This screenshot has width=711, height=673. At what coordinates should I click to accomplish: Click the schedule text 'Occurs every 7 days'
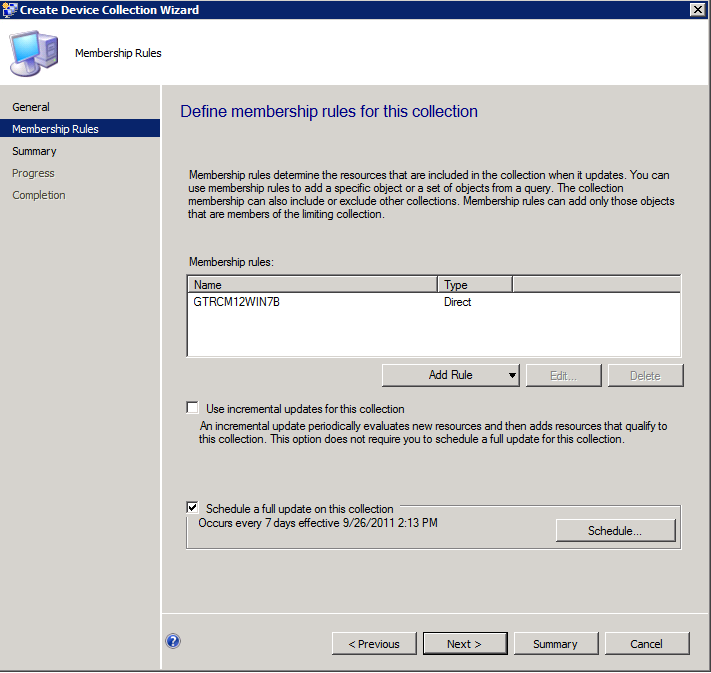(x=318, y=523)
